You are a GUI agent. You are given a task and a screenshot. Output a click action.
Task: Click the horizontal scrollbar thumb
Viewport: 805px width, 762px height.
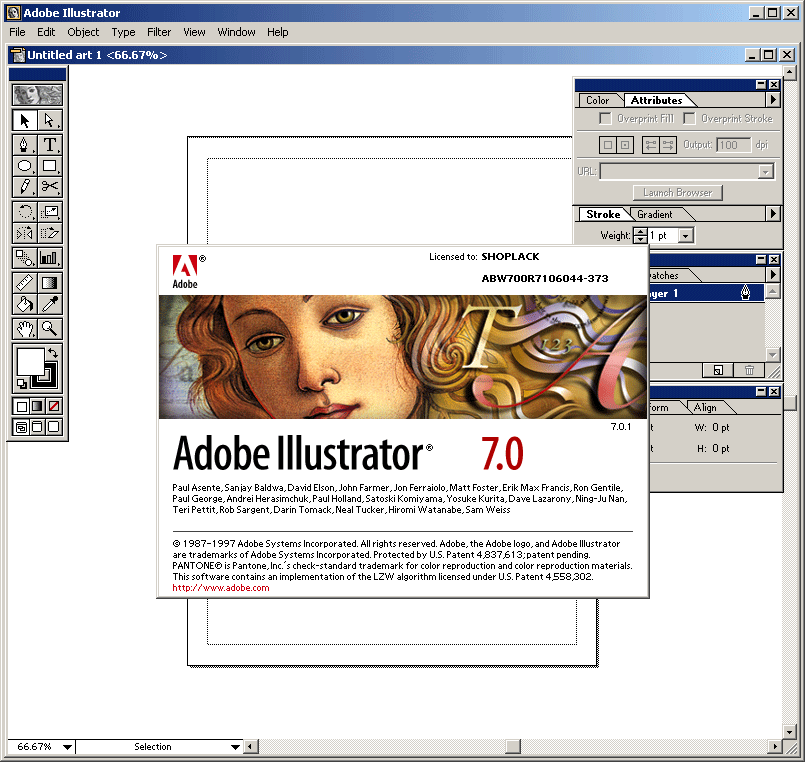(x=513, y=746)
